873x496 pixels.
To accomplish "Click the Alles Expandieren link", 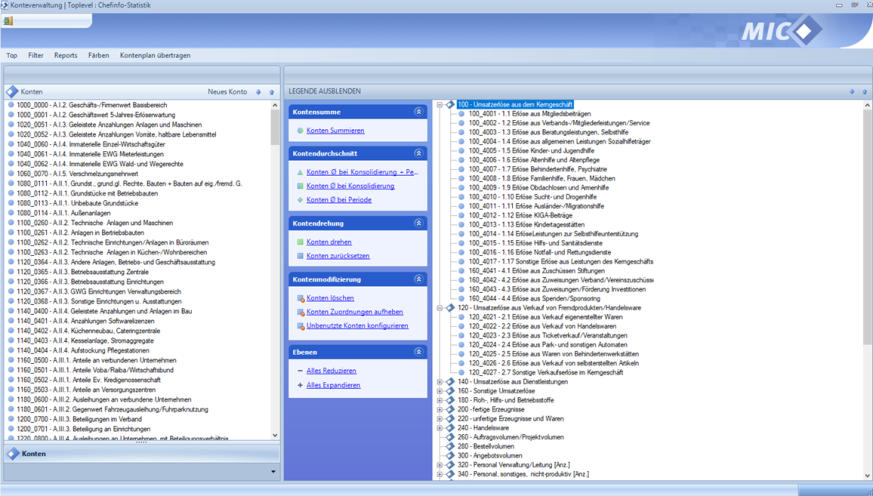I will [x=332, y=384].
